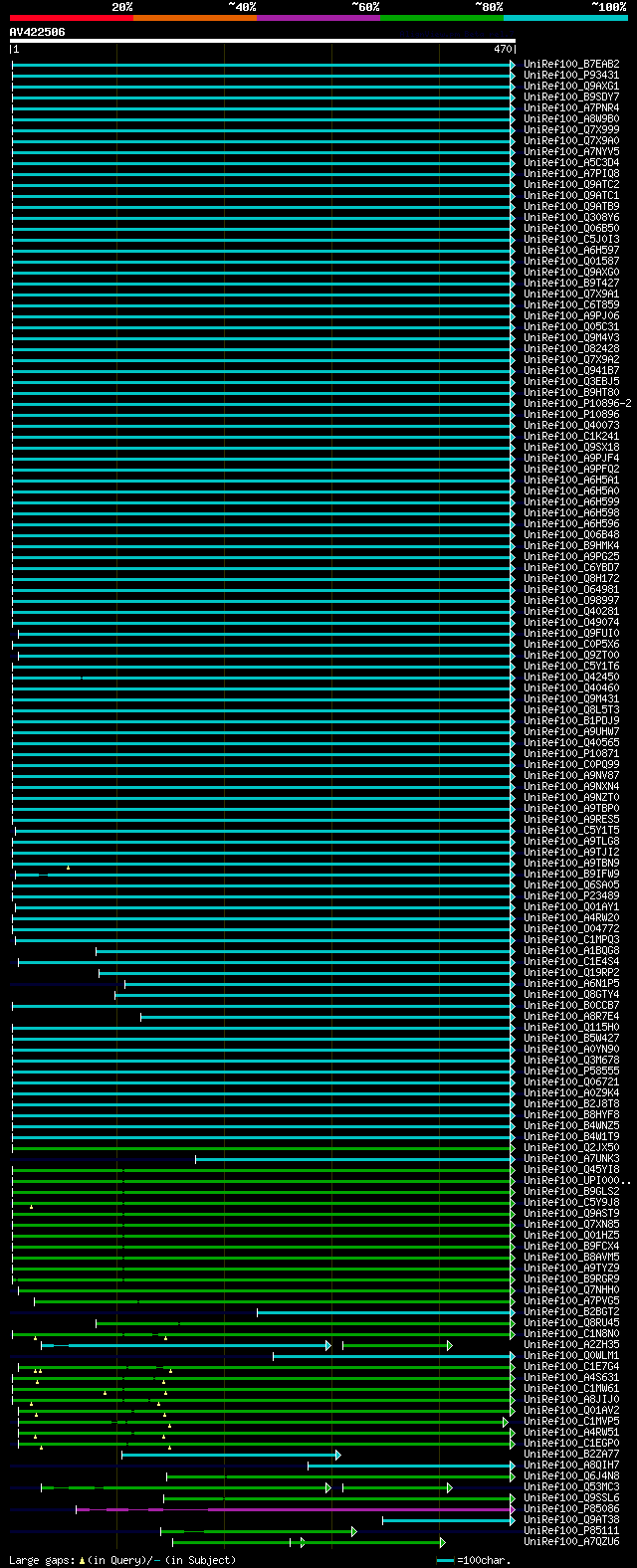Select UniRef100_O04772 label
Screen dimensions: 637x1568
click(571, 929)
